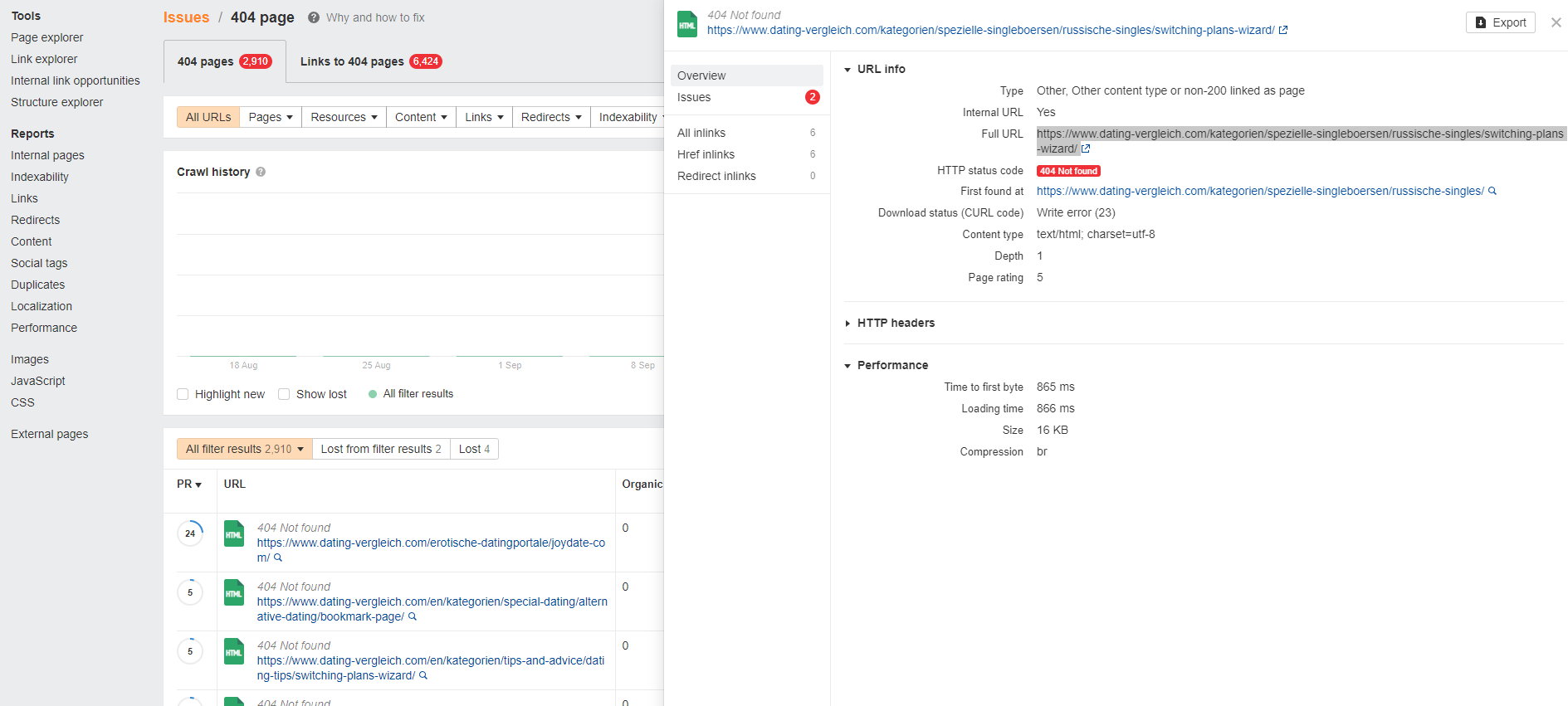Open Page explorer in the Tools sidebar
1568x706 pixels.
click(x=47, y=37)
